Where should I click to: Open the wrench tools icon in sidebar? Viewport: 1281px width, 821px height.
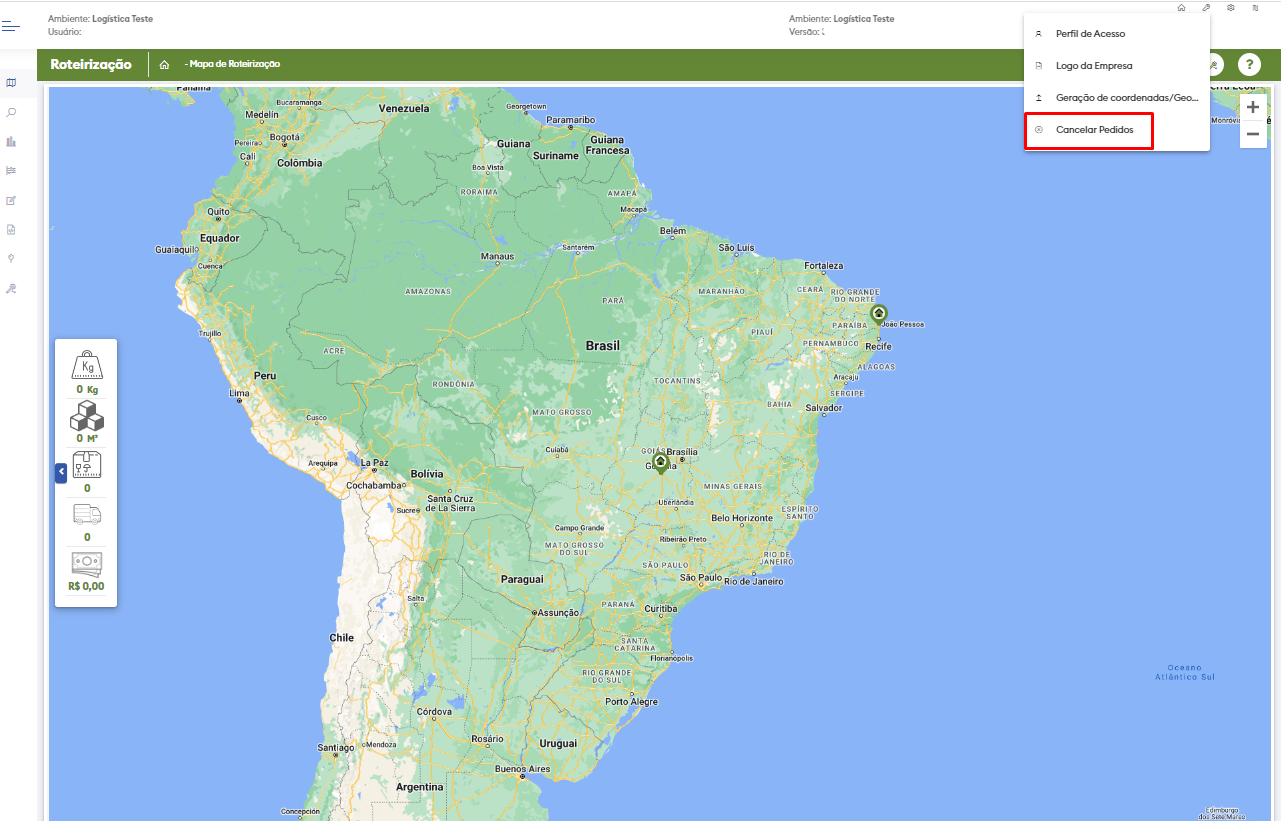pos(11,288)
